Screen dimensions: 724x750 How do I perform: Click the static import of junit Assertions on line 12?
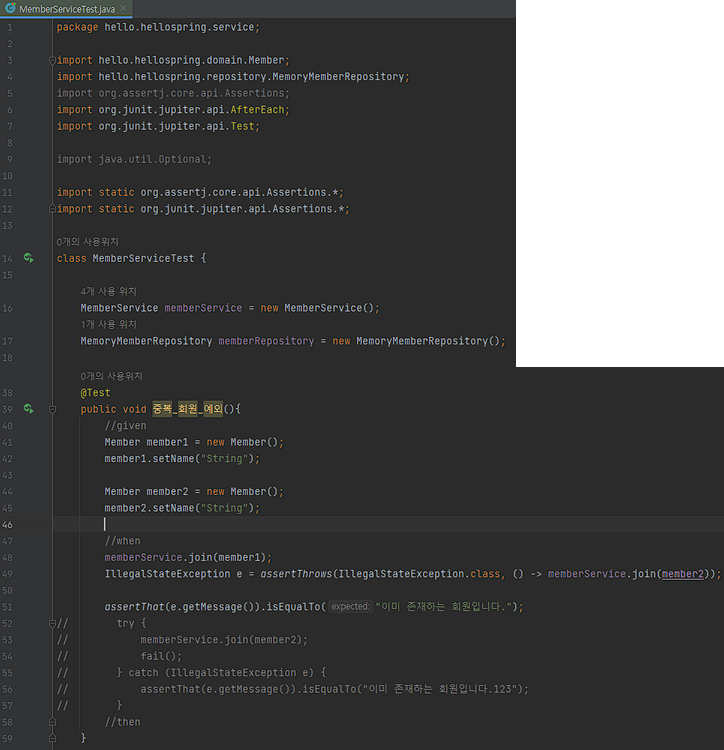[x=203, y=209]
